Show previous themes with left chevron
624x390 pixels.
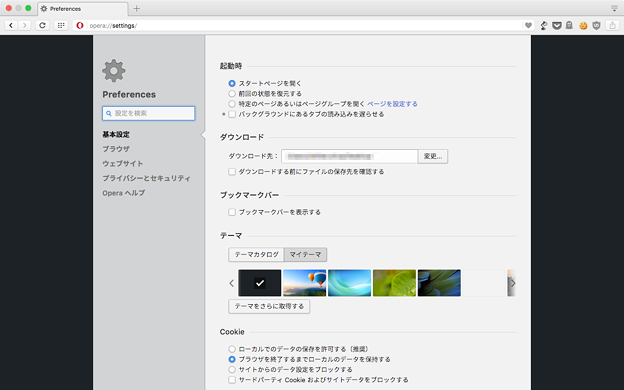point(232,283)
